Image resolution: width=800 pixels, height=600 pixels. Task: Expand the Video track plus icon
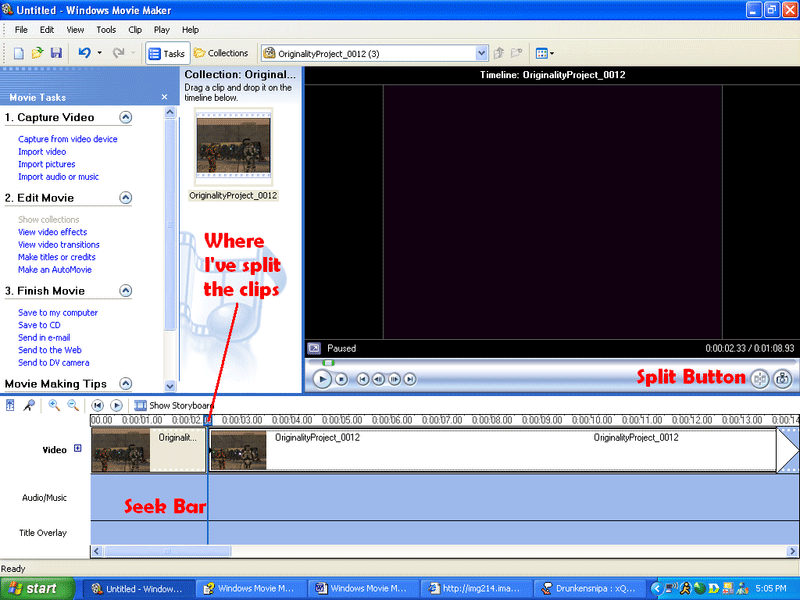tap(77, 449)
